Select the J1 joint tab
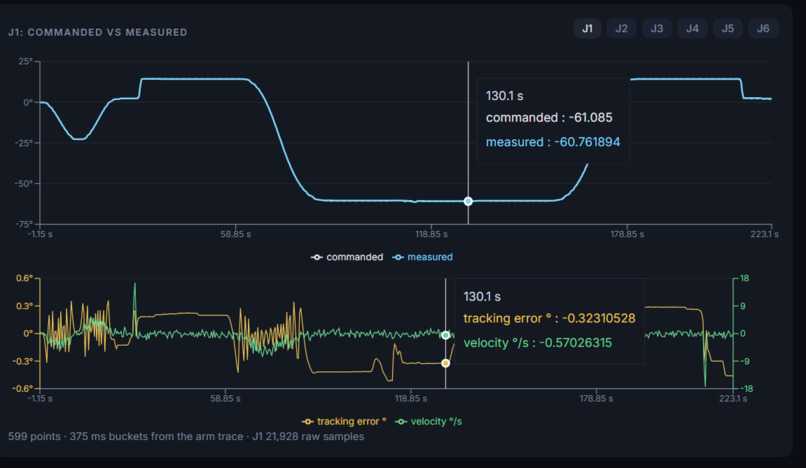Viewport: 806px width, 468px height. click(587, 29)
